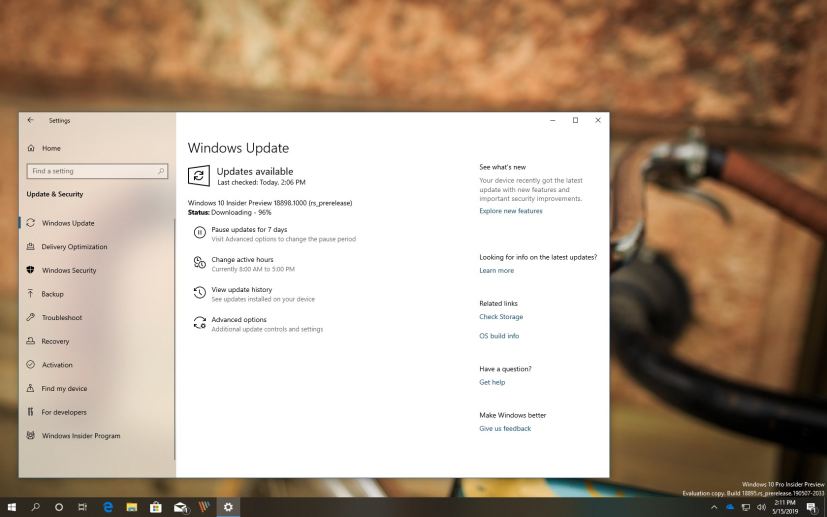Click the Windows Insider Program icon
Image resolution: width=827 pixels, height=517 pixels.
click(x=31, y=435)
